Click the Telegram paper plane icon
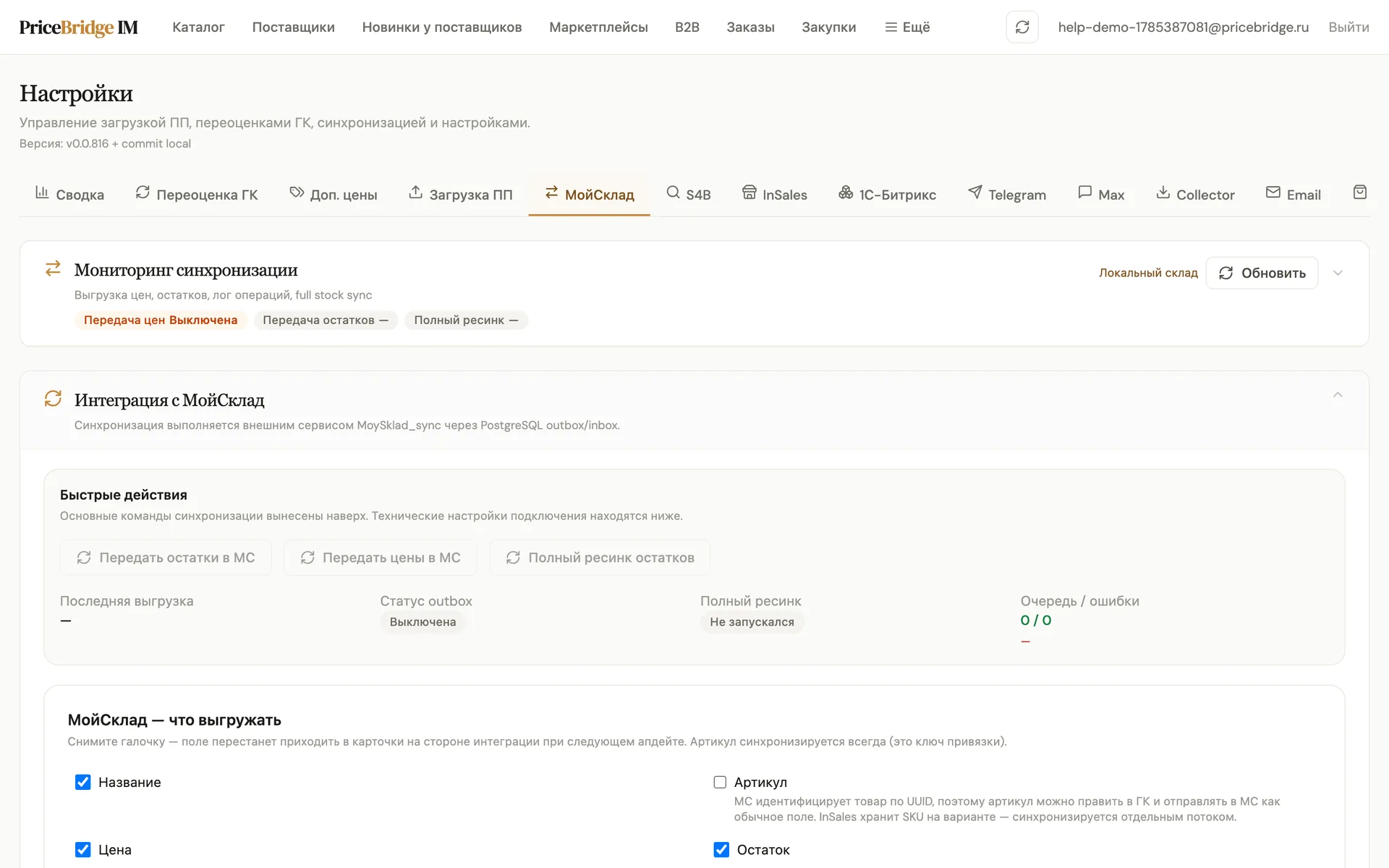The image size is (1389, 868). 975,192
